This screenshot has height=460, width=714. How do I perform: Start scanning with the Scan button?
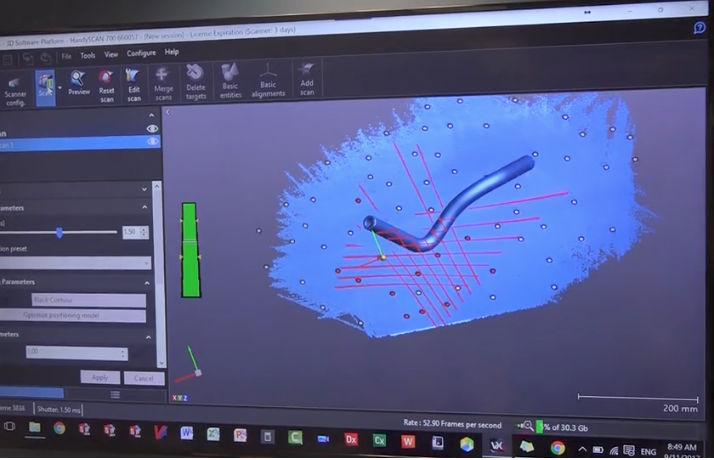coord(45,87)
